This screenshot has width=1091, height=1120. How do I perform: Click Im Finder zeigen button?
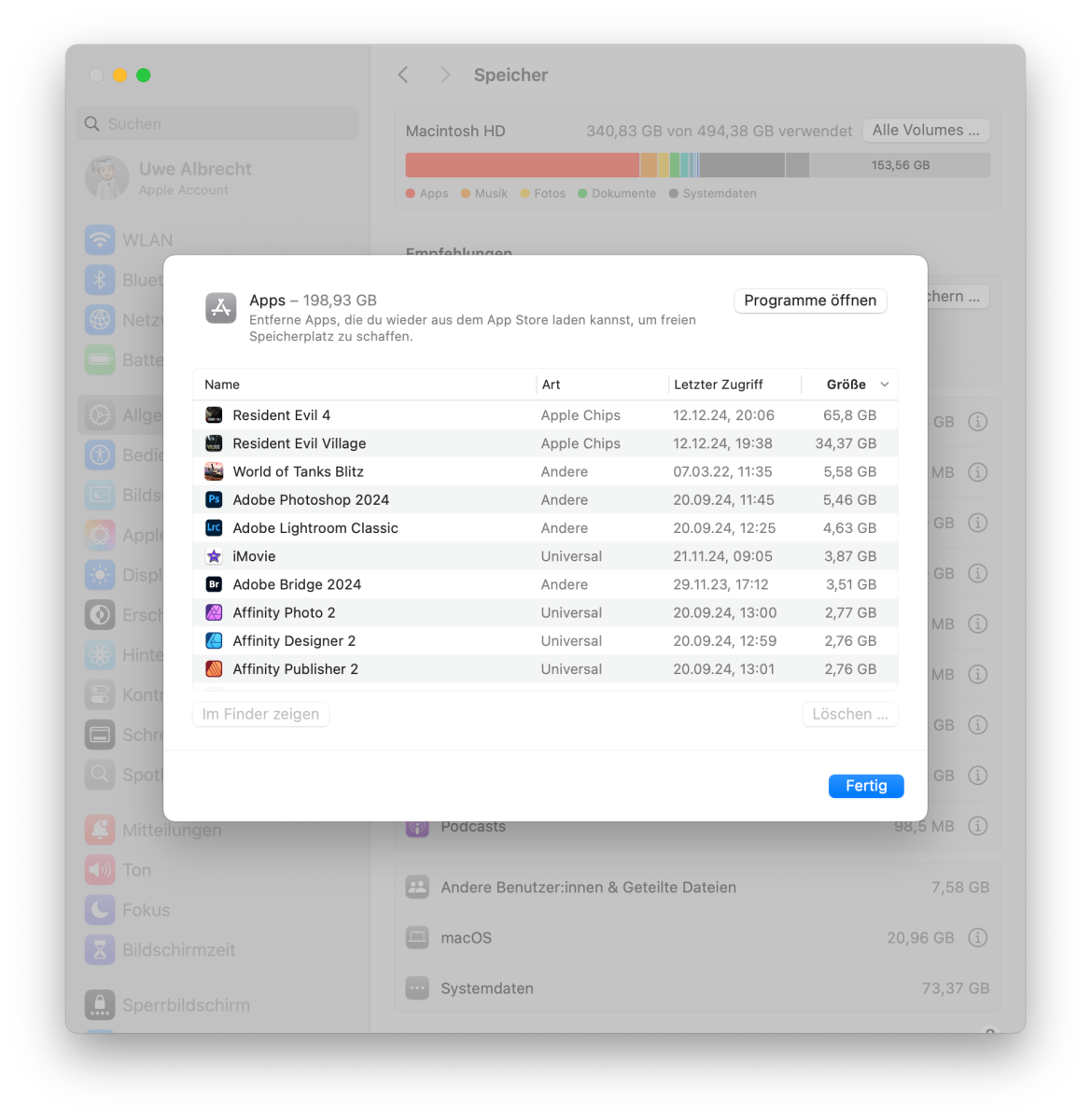[260, 714]
